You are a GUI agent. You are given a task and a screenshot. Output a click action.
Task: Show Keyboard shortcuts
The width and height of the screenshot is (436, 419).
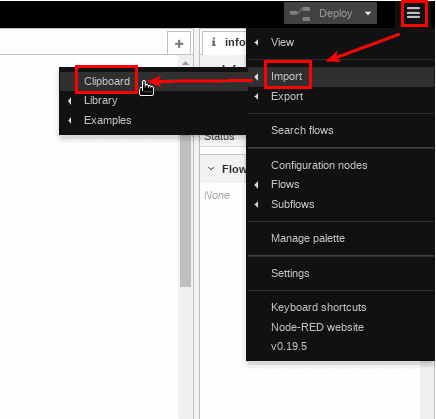tap(340, 307)
